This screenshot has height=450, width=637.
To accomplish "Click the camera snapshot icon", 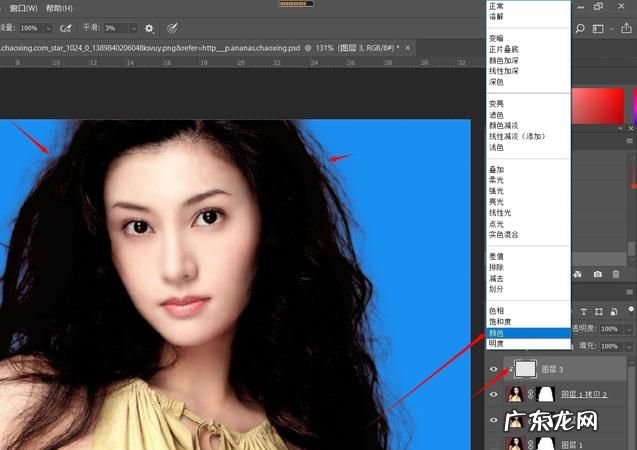I will 598,274.
